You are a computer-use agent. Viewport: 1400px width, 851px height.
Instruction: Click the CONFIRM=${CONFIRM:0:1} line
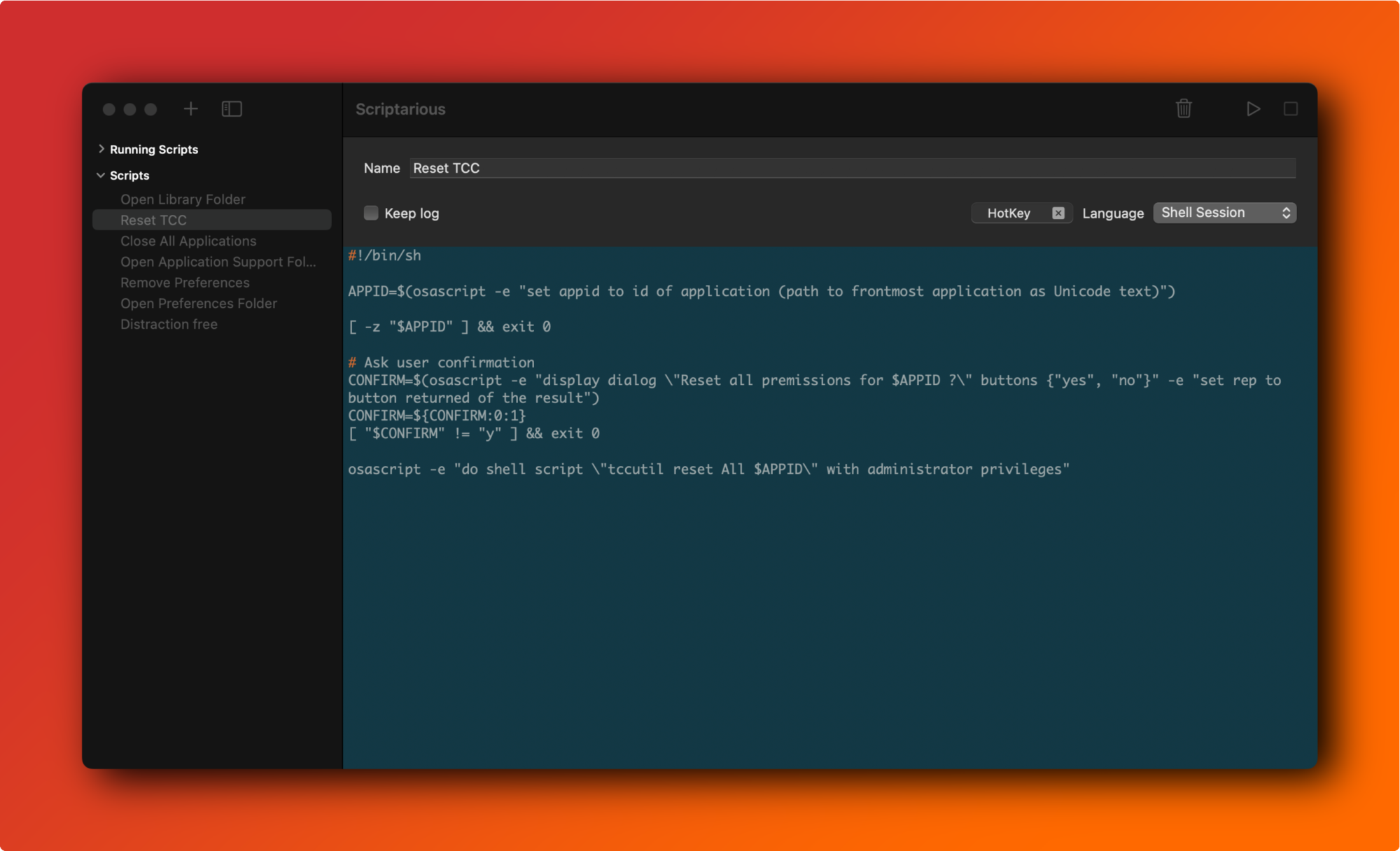tap(437, 416)
